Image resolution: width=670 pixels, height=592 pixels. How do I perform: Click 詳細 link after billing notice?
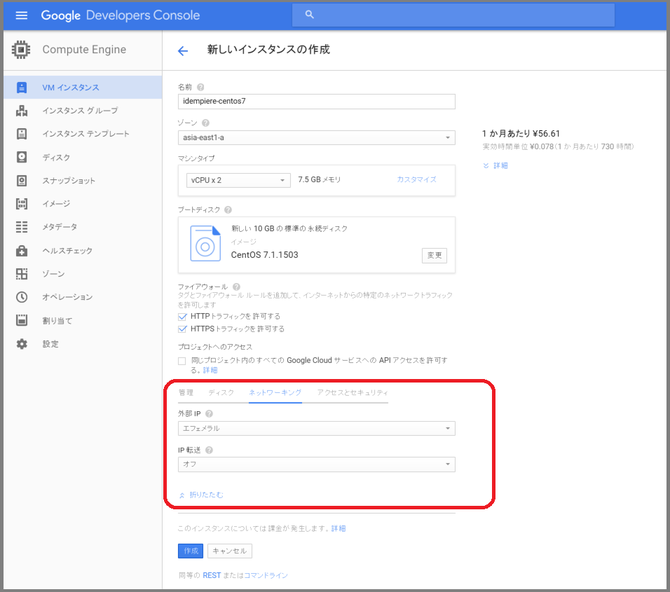click(x=338, y=529)
